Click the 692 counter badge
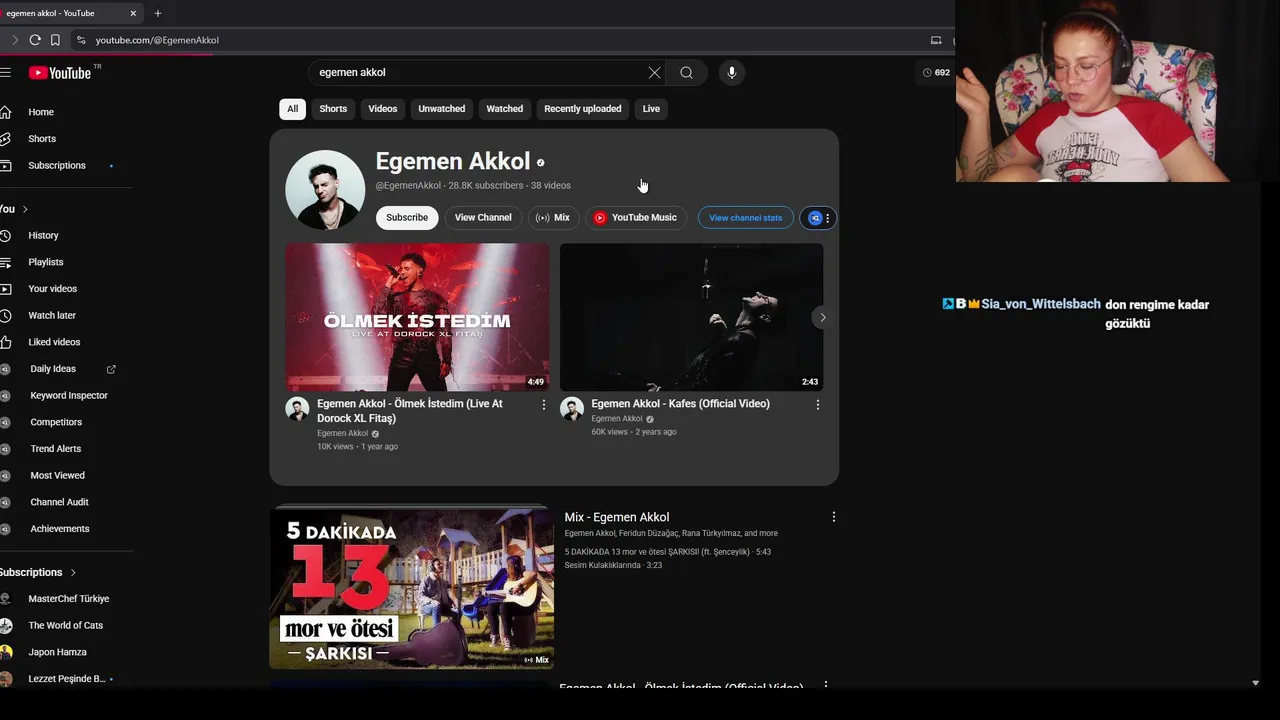The image size is (1280, 720). [x=936, y=72]
